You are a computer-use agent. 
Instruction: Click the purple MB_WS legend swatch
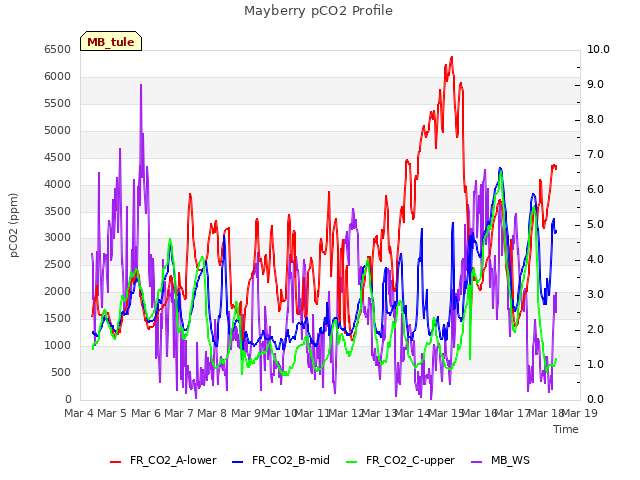point(477,462)
